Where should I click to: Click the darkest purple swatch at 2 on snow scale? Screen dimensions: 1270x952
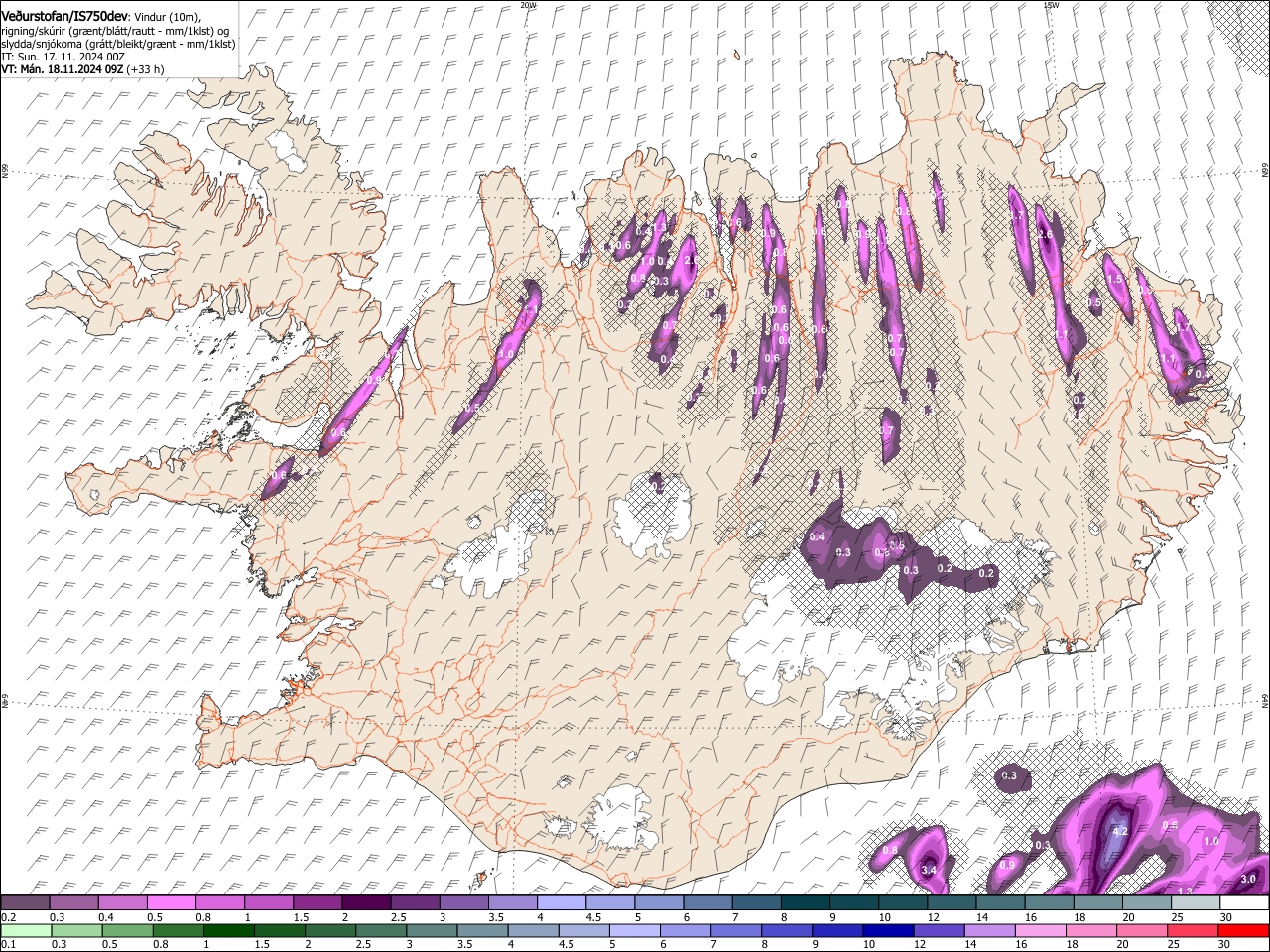pos(367,903)
